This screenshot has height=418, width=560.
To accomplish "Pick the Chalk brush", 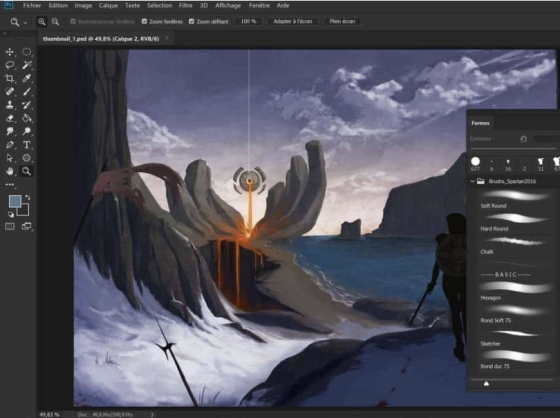I will pyautogui.click(x=514, y=246).
